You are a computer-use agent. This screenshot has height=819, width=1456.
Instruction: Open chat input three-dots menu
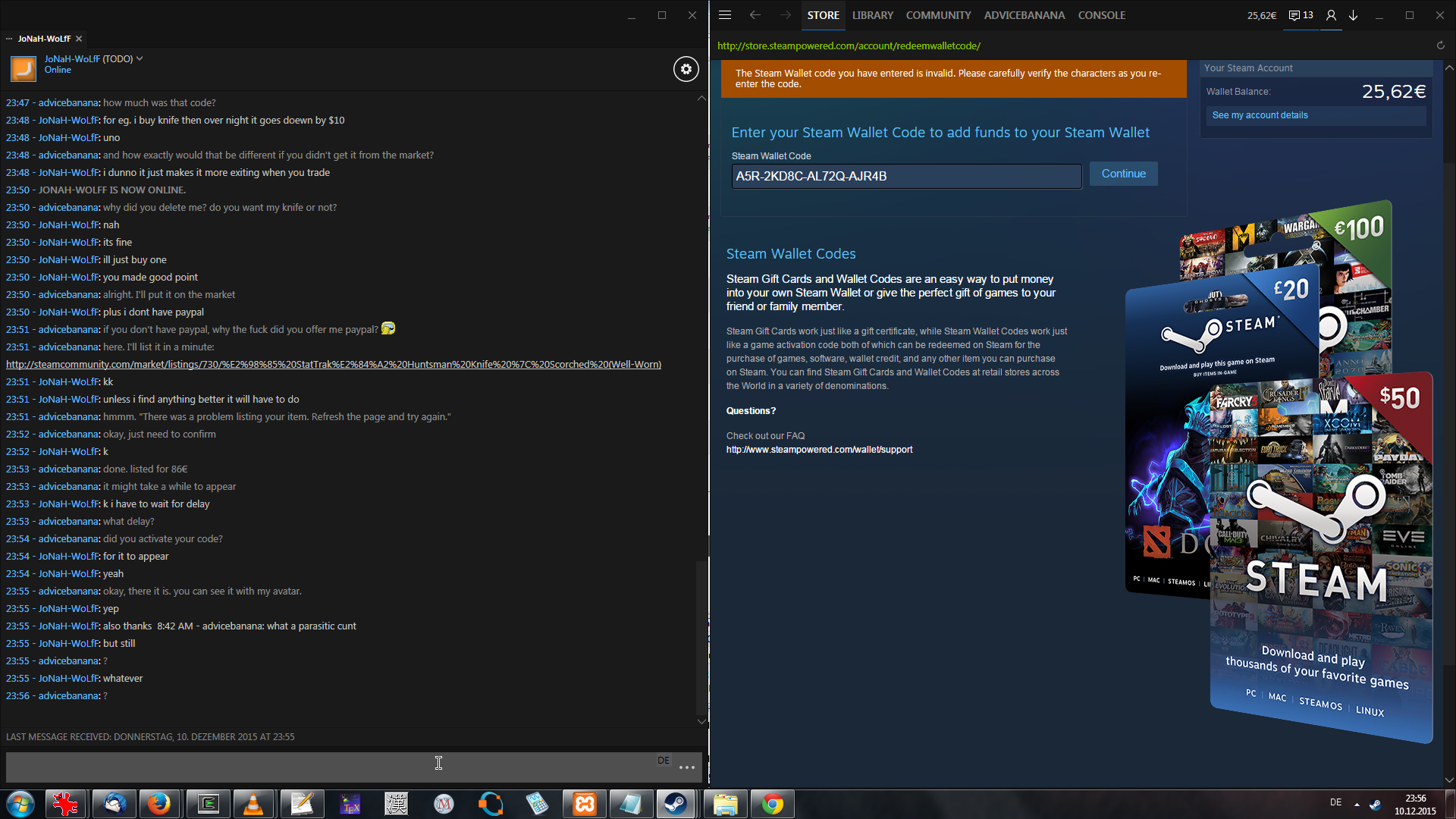pos(687,767)
